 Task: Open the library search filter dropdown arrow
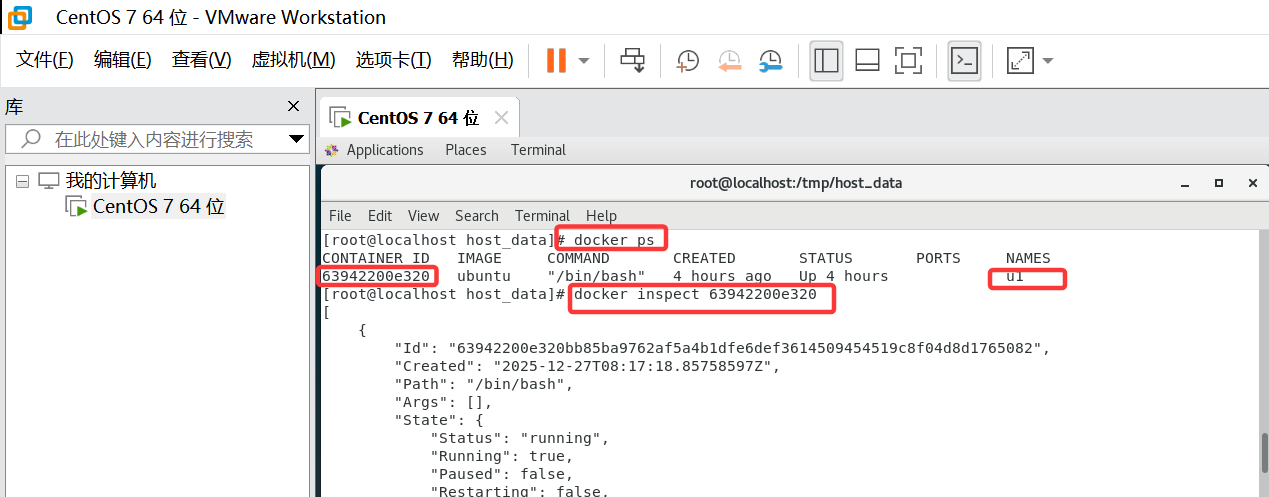tap(297, 139)
